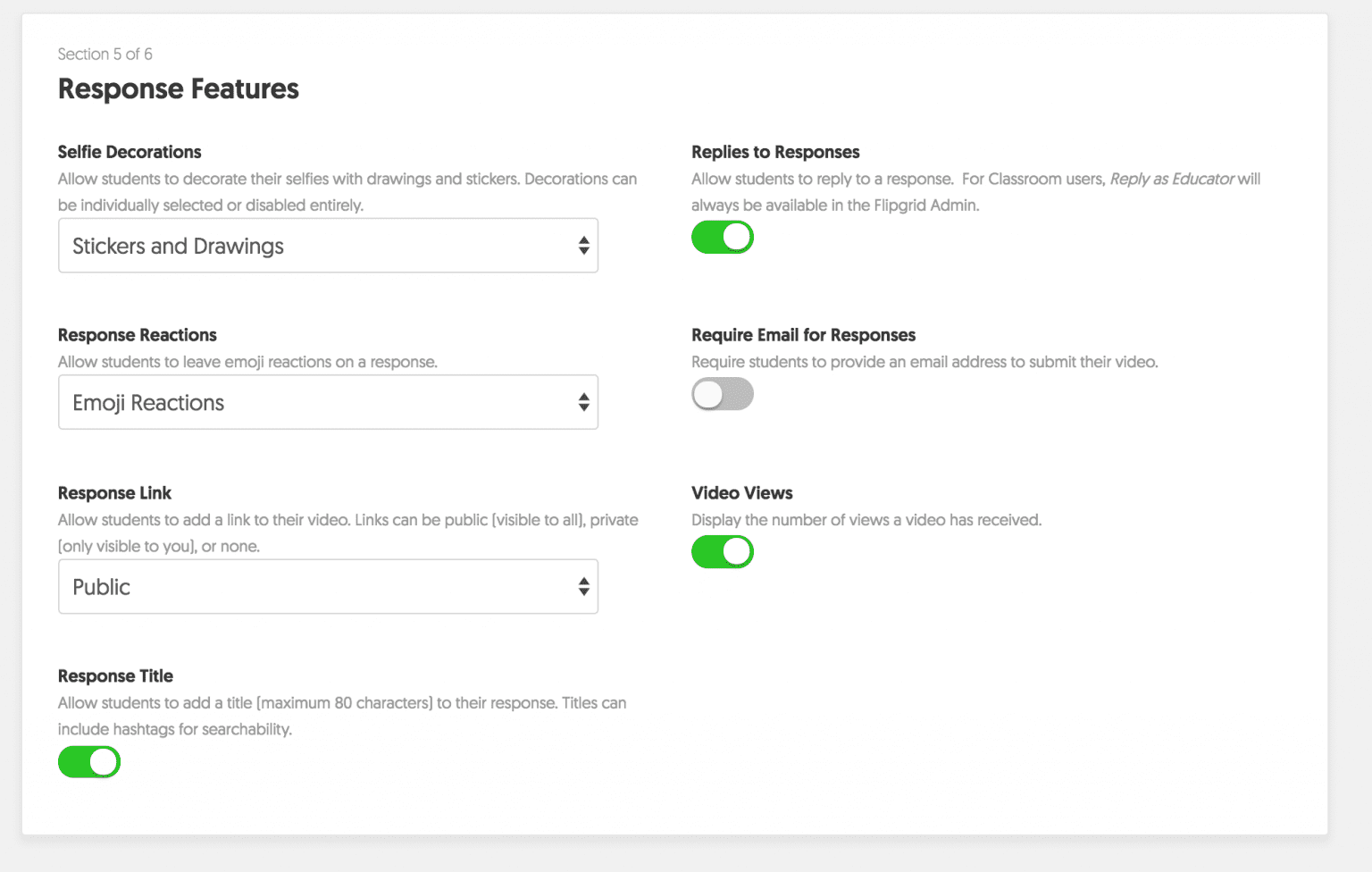Click the Video Views heading
Viewport: 1372px width, 872px height.
741,492
